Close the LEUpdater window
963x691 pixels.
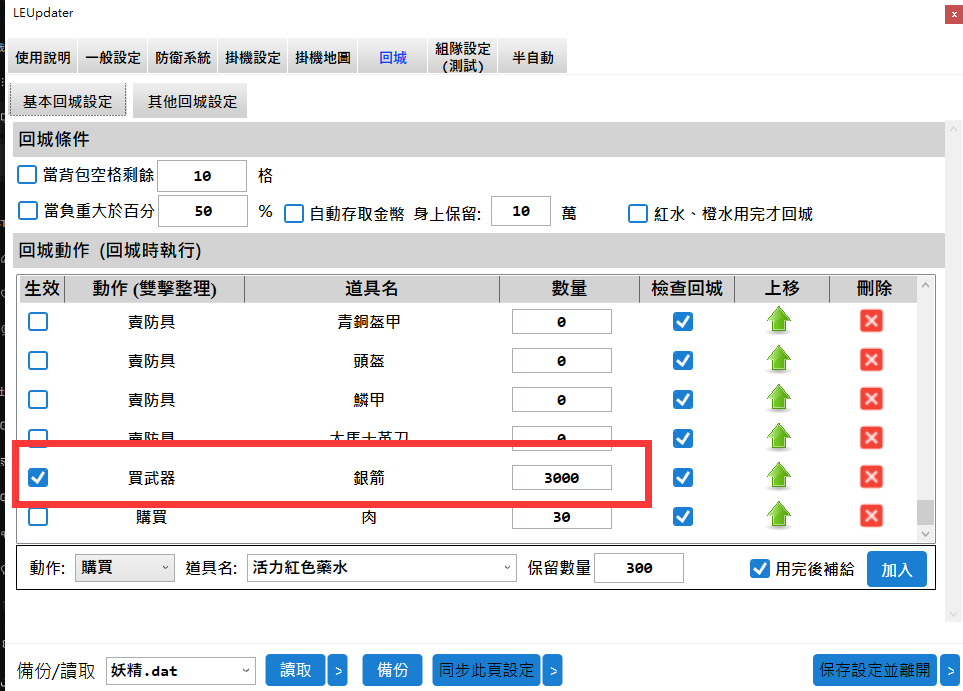[x=954, y=14]
